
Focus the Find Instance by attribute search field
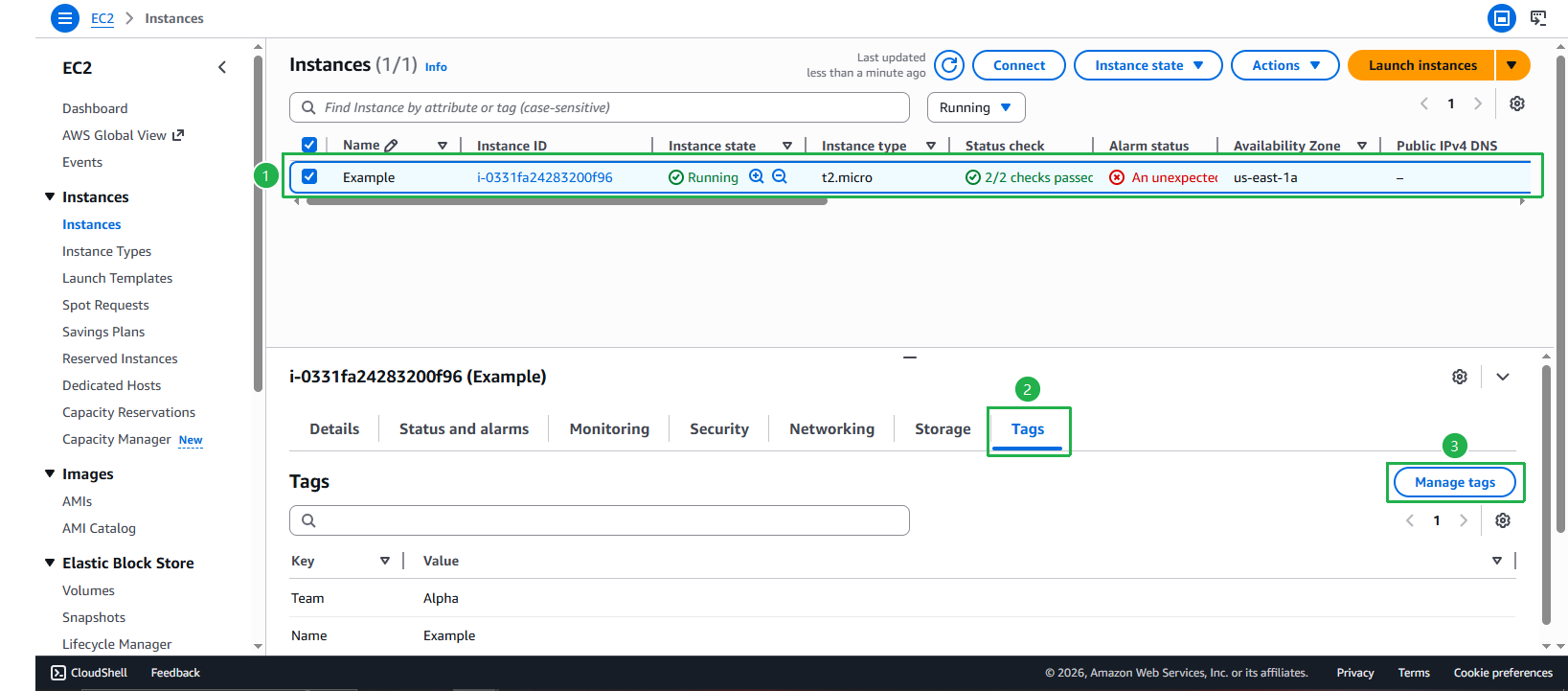click(x=600, y=107)
